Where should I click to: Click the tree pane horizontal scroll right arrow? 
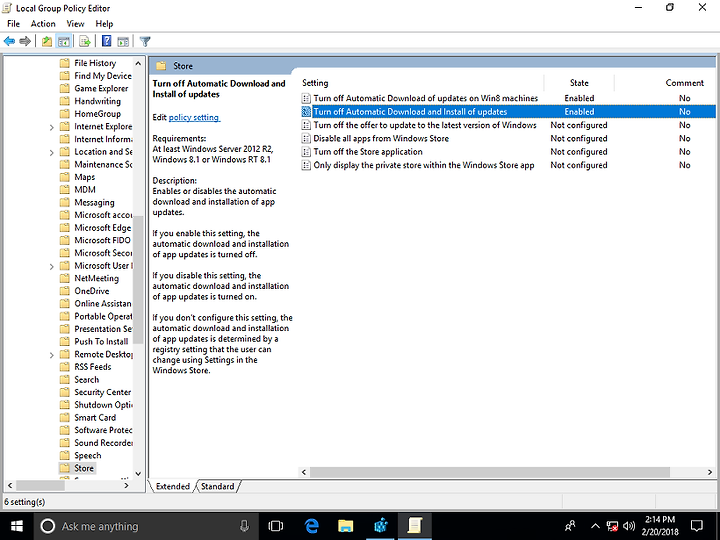pos(127,485)
